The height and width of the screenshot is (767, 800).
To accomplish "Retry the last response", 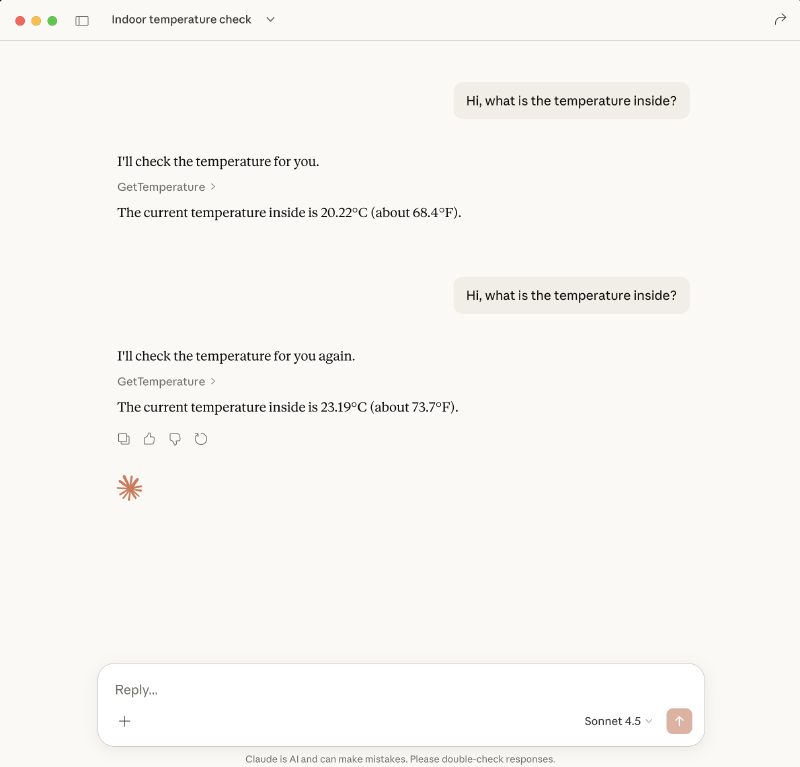I will 201,439.
